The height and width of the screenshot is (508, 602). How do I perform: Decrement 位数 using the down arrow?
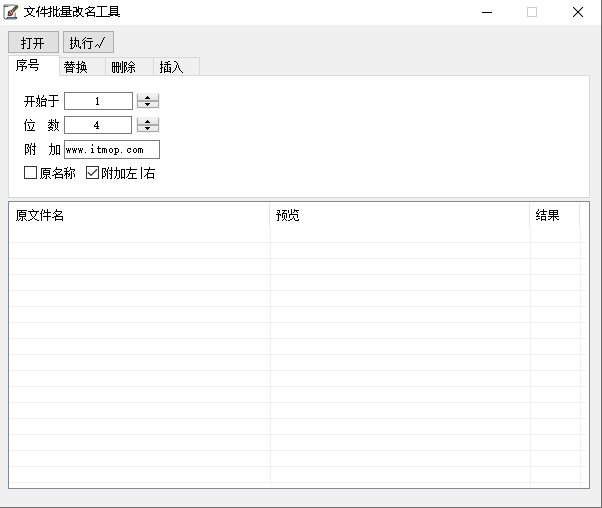pyautogui.click(x=148, y=129)
